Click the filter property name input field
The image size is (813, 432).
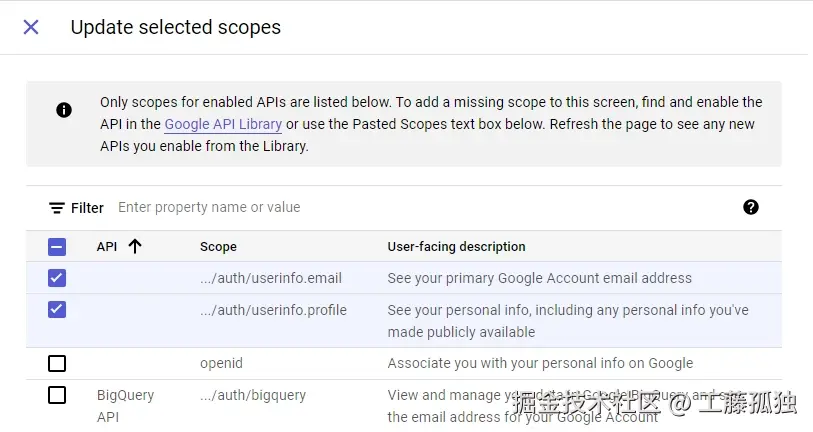click(400, 207)
